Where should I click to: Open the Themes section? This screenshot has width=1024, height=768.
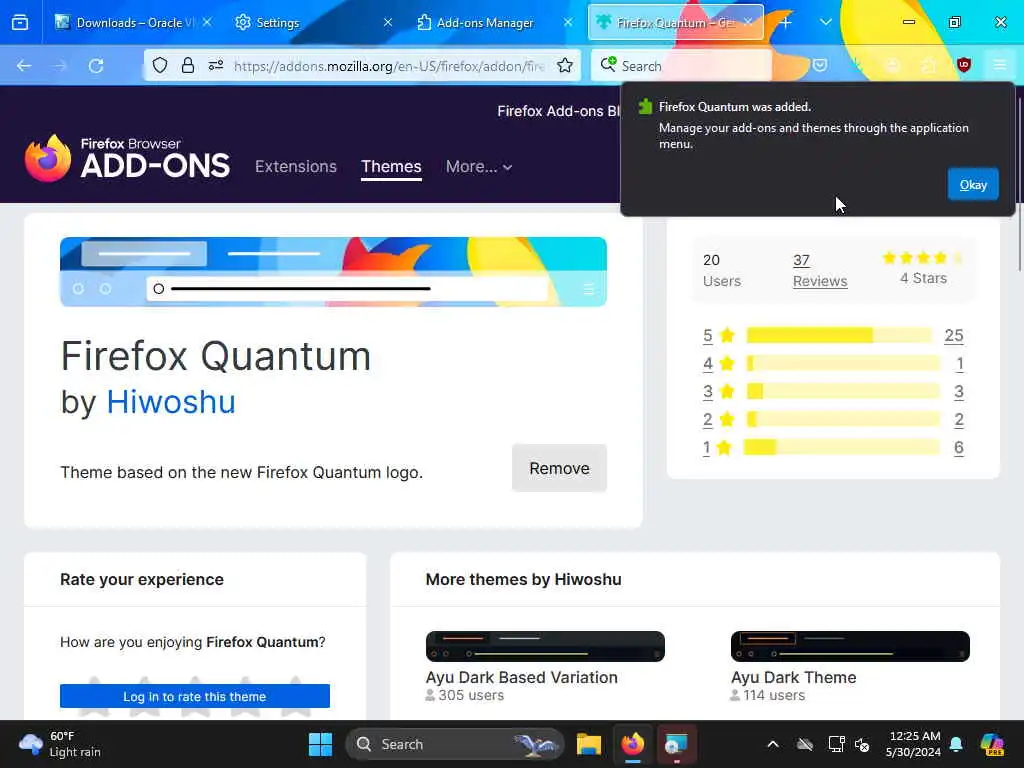coord(391,167)
